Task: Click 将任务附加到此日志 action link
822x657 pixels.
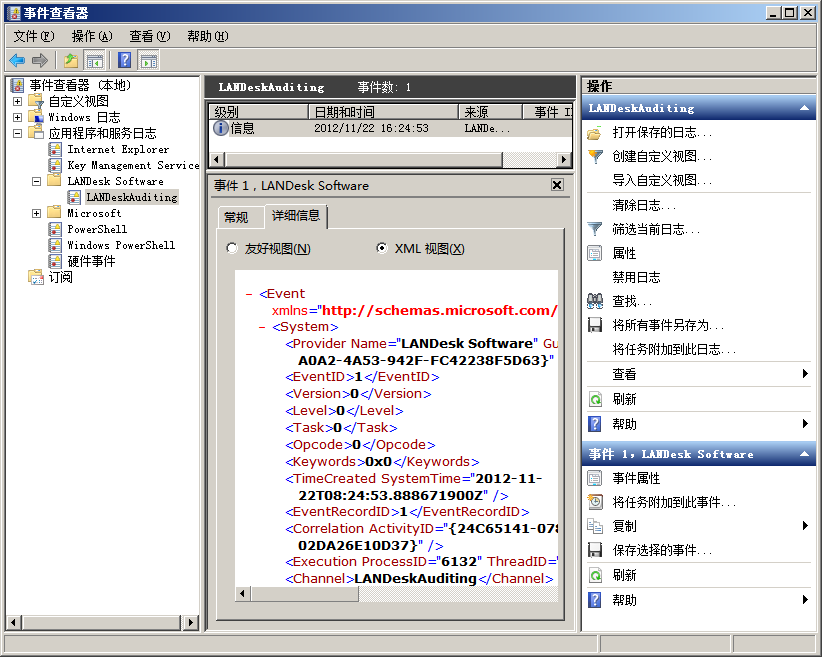Action: pyautogui.click(x=674, y=349)
